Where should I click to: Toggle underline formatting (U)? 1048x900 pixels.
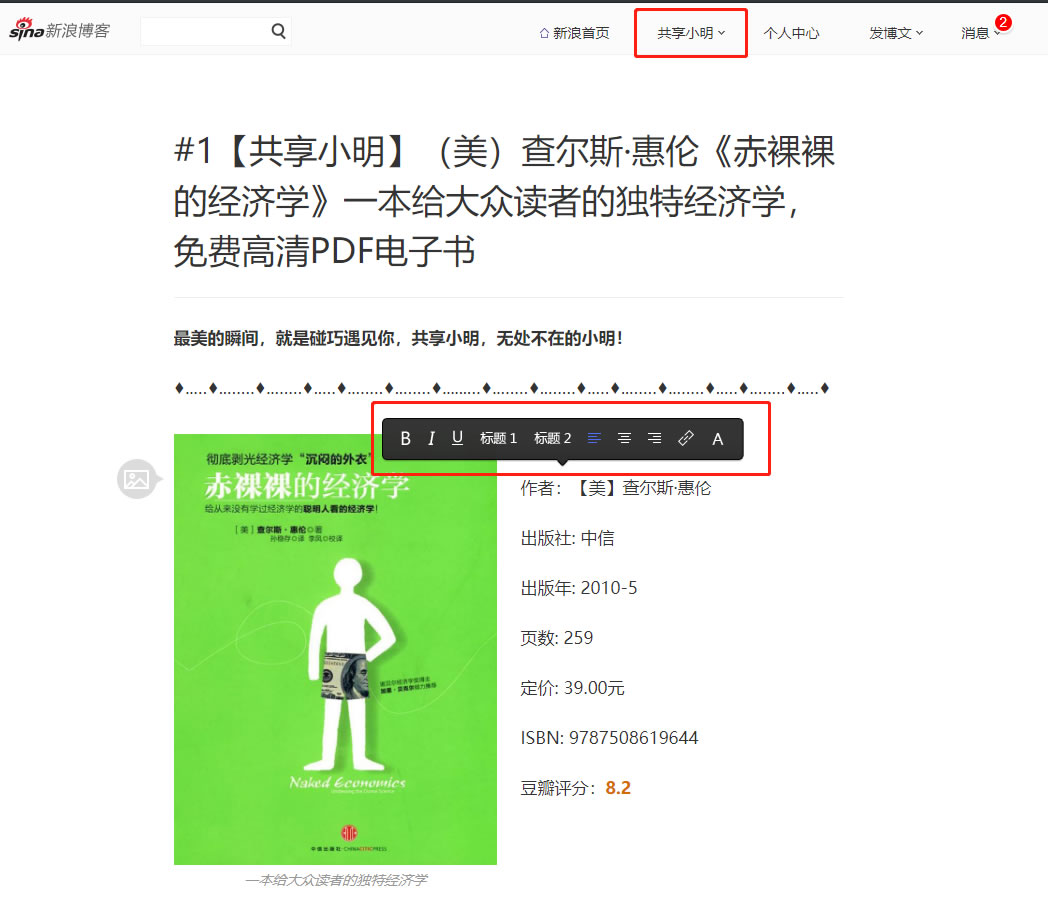tap(457, 439)
